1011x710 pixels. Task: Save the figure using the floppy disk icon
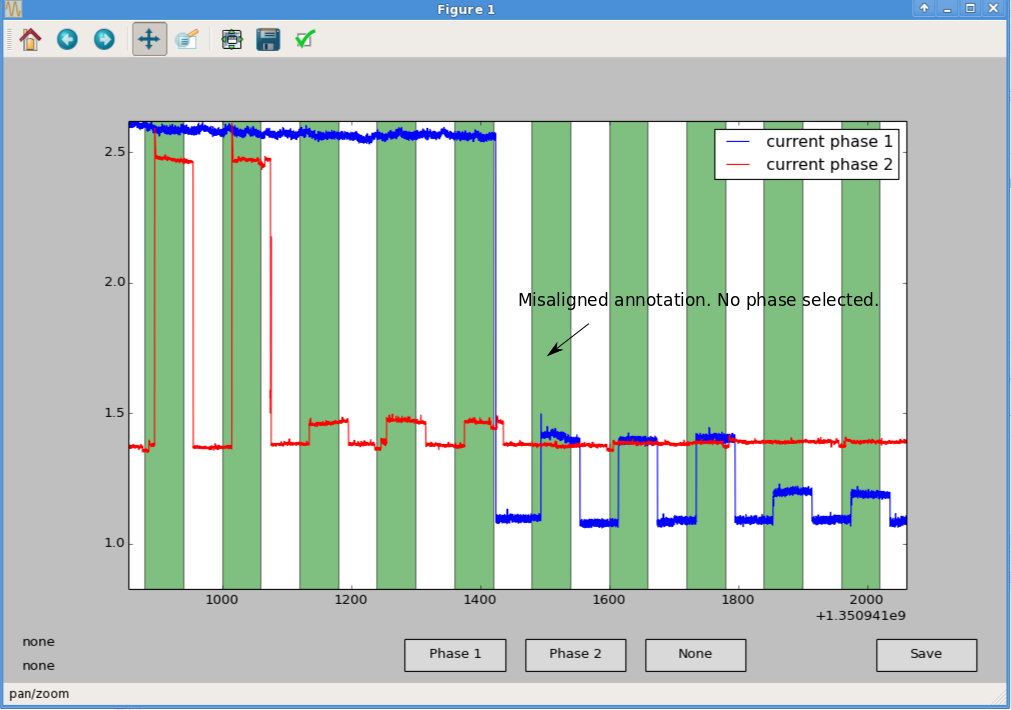click(267, 39)
